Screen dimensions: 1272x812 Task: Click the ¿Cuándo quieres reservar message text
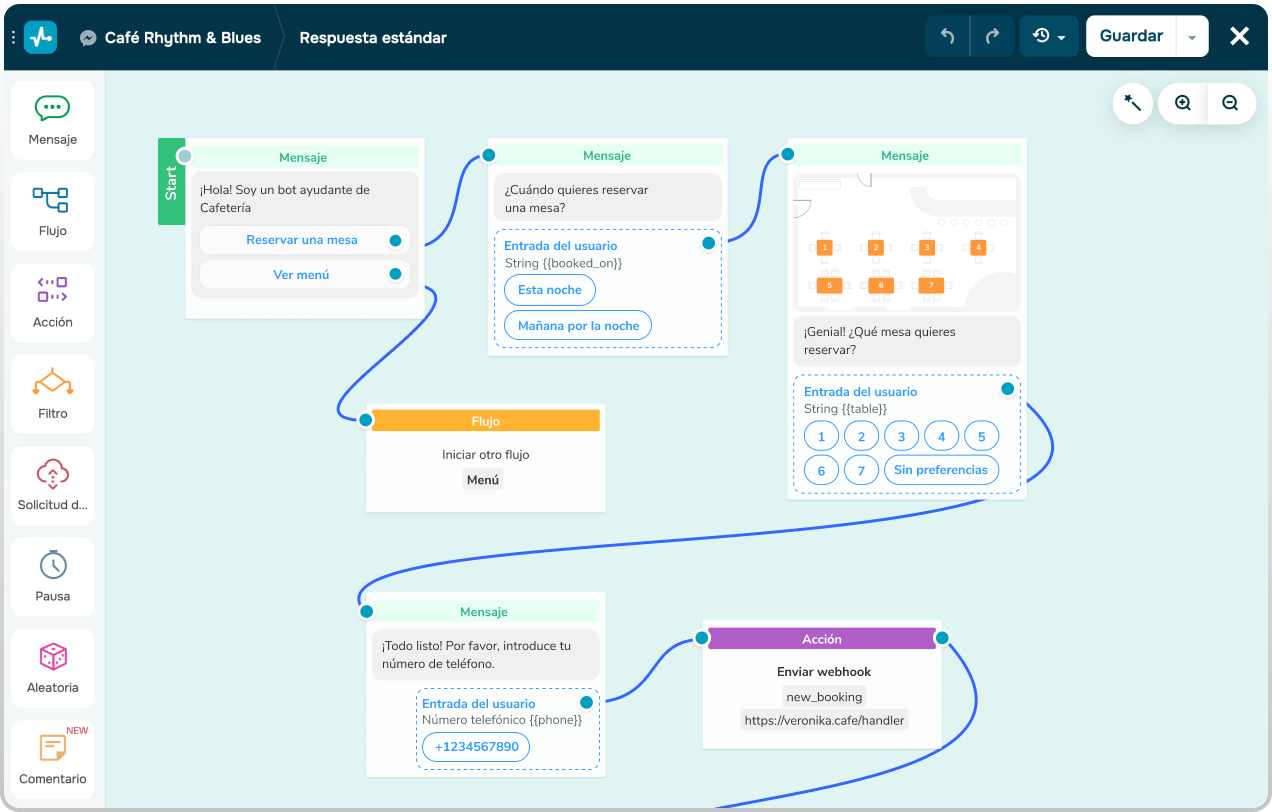click(x=577, y=198)
